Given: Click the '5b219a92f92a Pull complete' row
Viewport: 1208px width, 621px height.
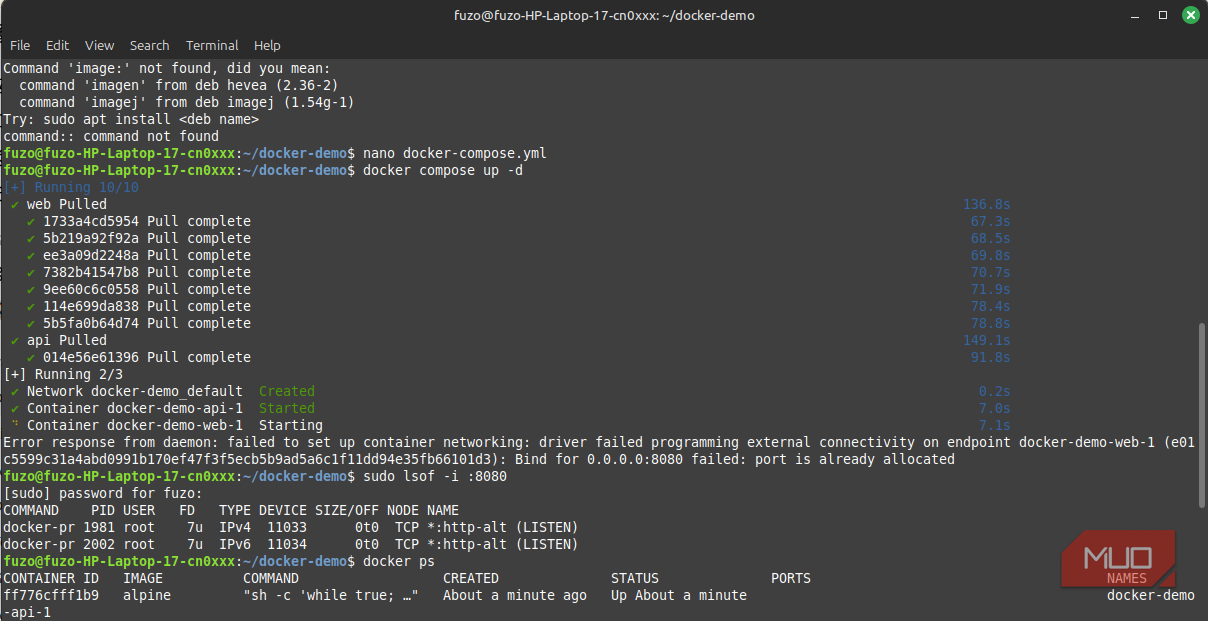Looking at the screenshot, I should click(139, 238).
